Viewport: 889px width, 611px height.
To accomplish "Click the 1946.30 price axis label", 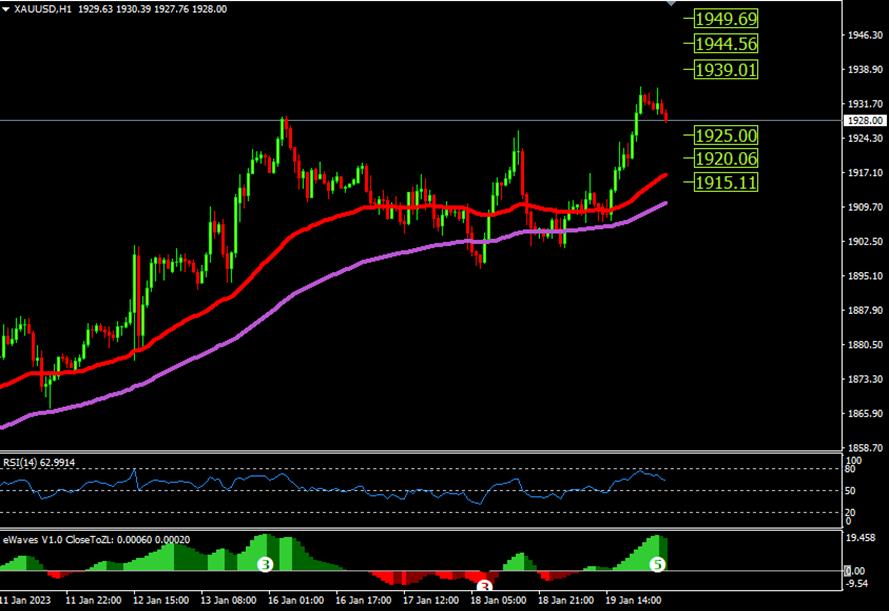I will [x=863, y=35].
